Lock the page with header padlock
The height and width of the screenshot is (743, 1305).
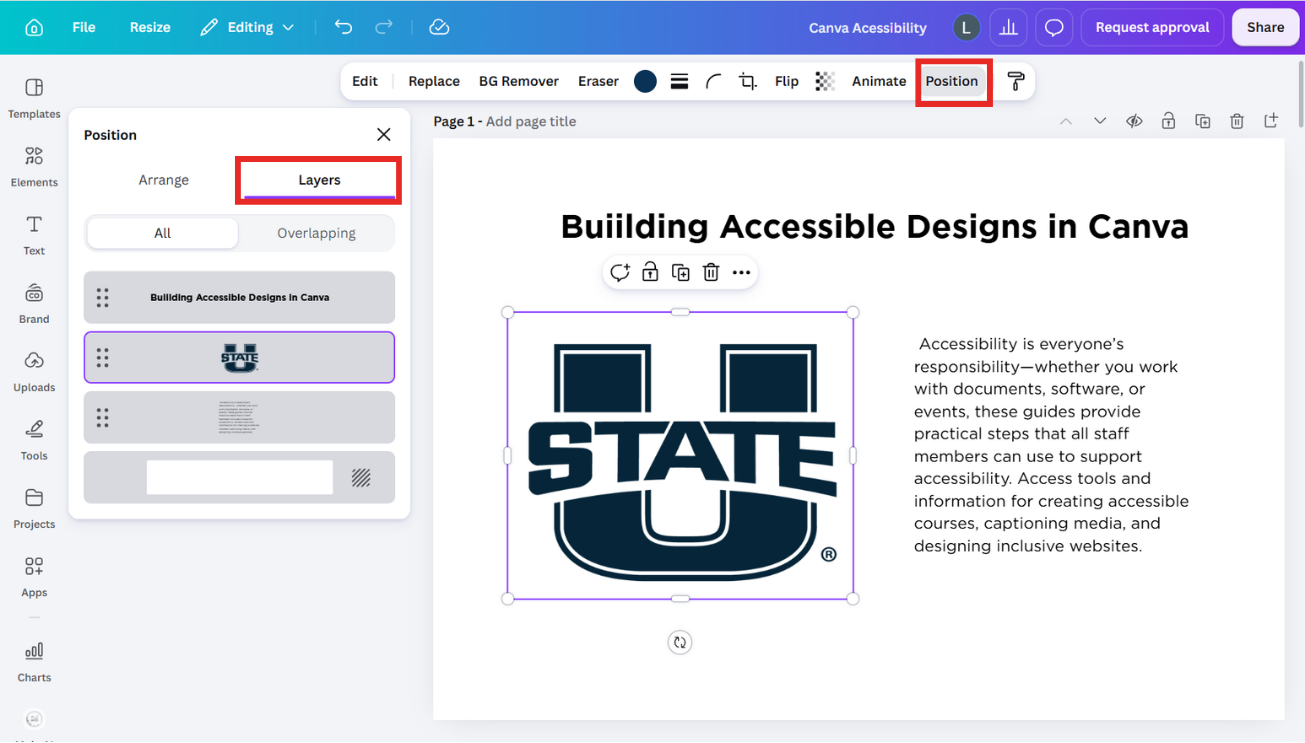pos(1168,121)
